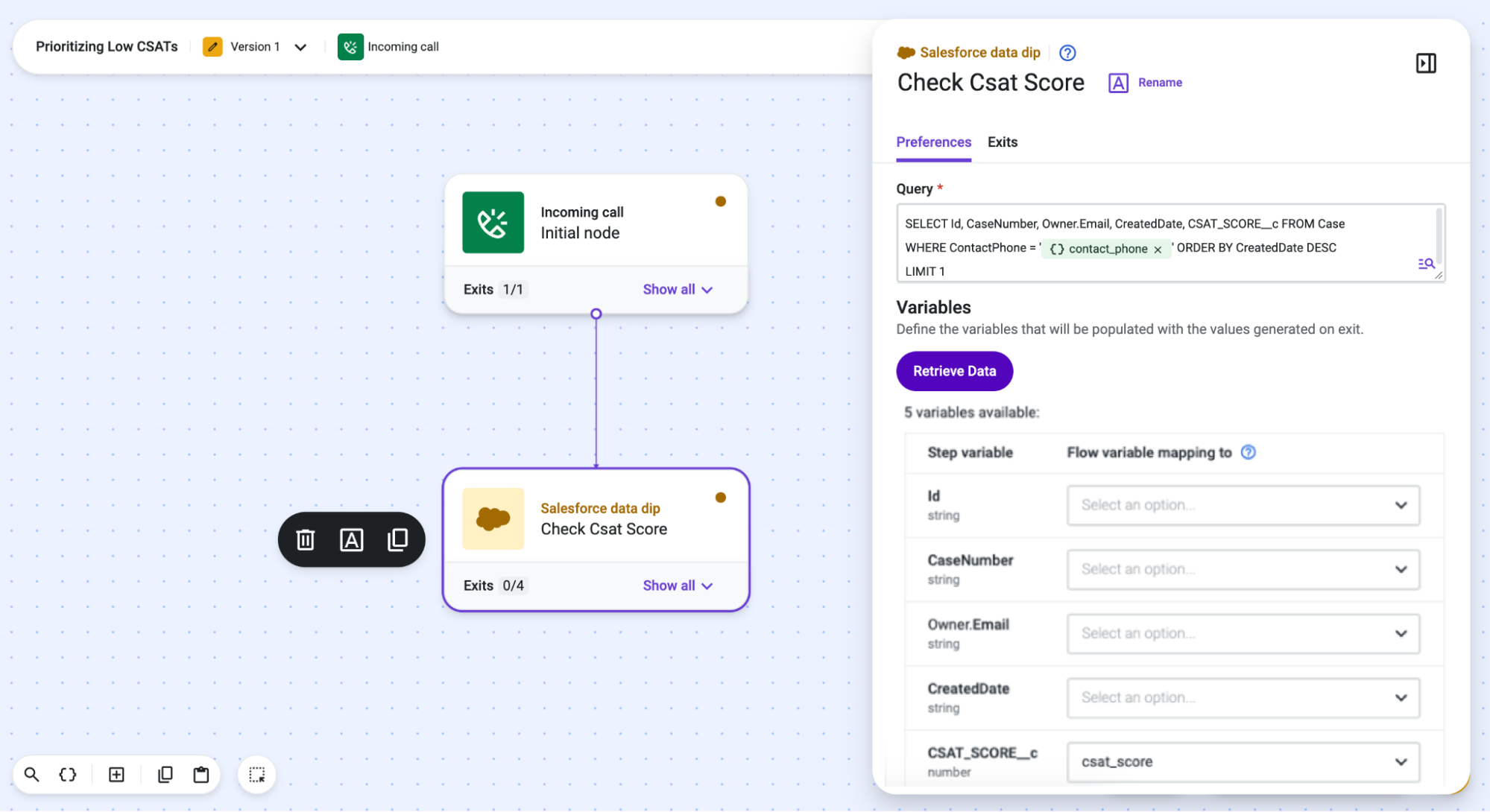Duplicate the node using the popup copy icon
Image resolution: width=1490 pixels, height=812 pixels.
(398, 539)
